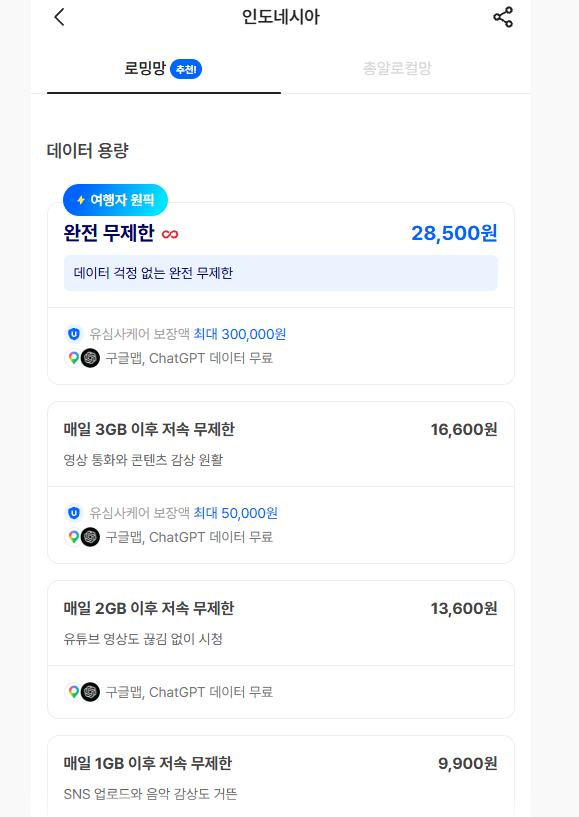
Task: Select the 매일 3GB 이후 저속 무제한 plan
Action: [281, 482]
